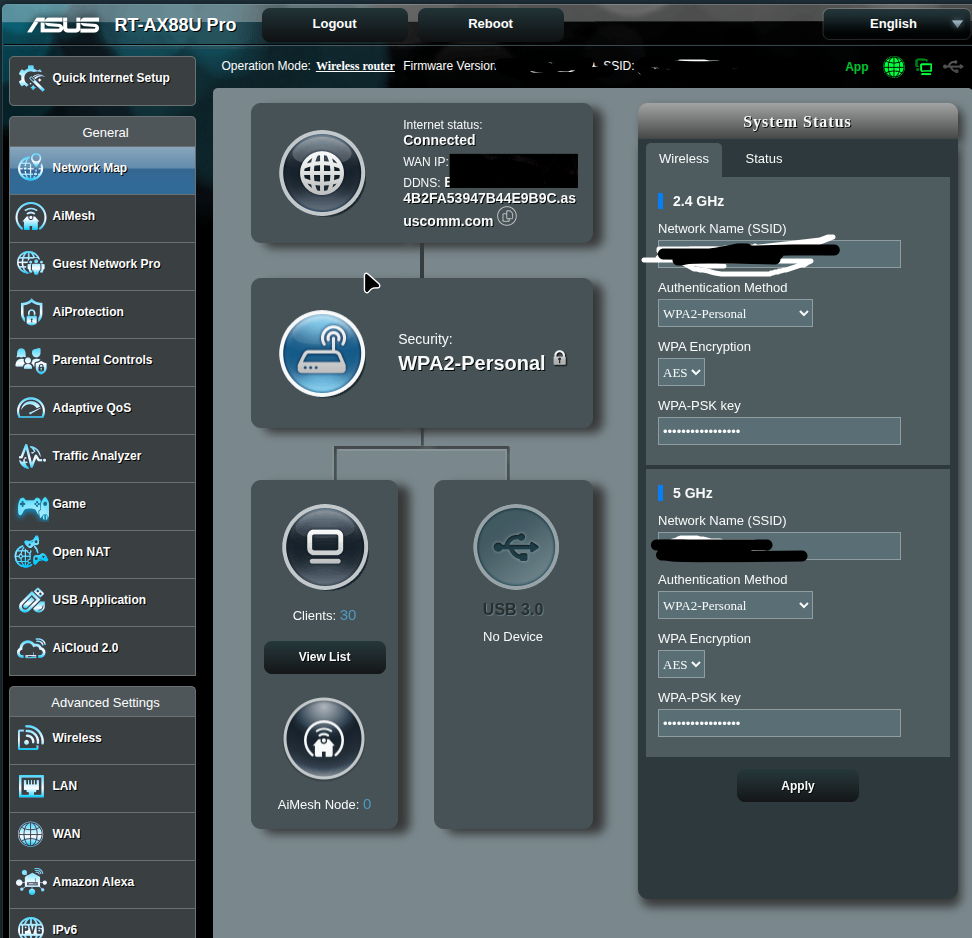Click the Guest Network Pro icon
Screen dimensions: 972x938
point(30,263)
